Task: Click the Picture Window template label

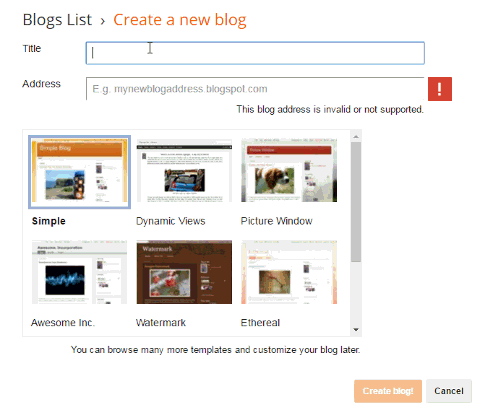Action: click(x=277, y=221)
